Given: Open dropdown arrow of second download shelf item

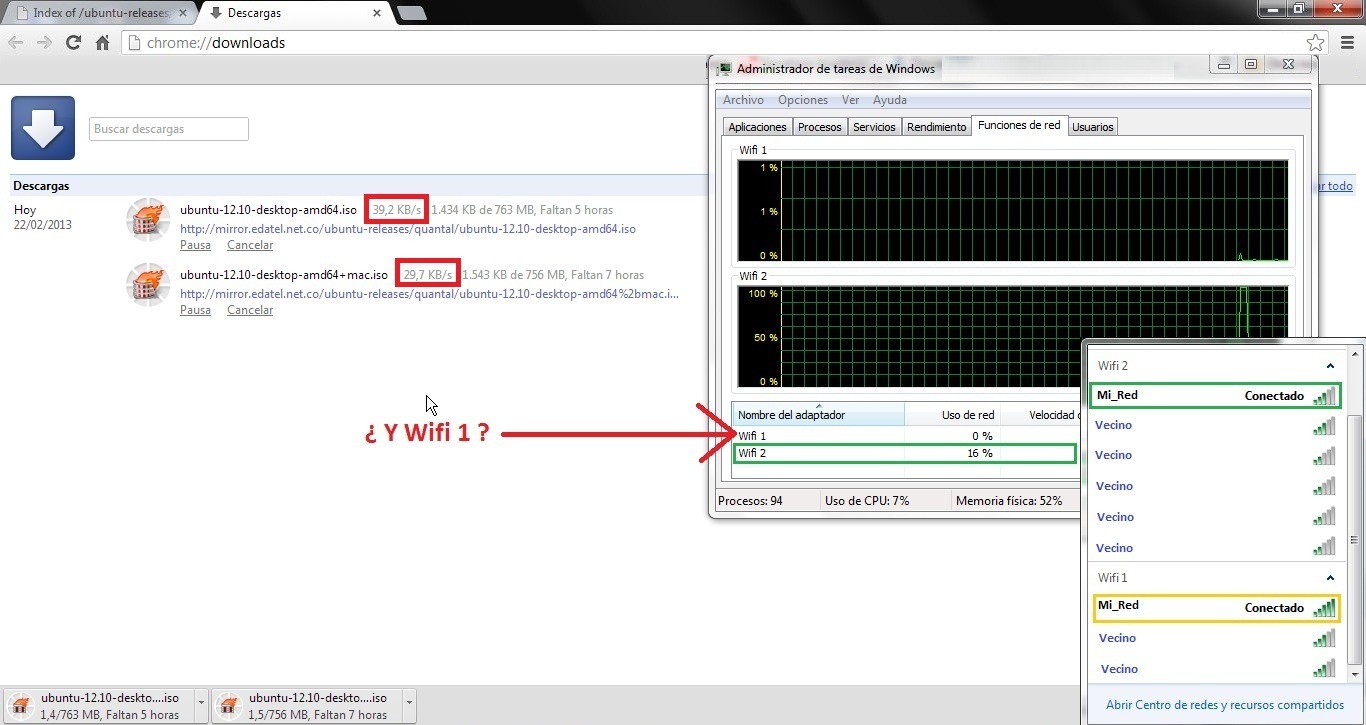Looking at the screenshot, I should [408, 705].
